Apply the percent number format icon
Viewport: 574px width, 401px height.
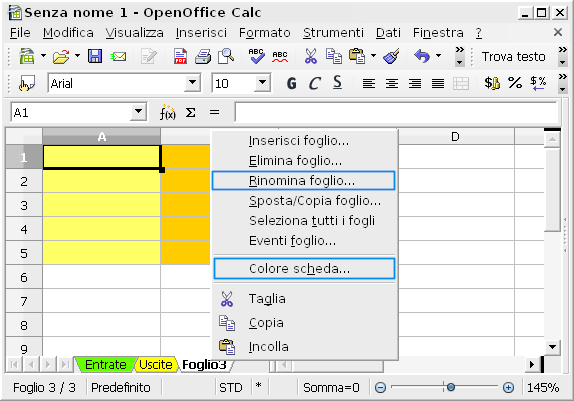click(x=515, y=83)
